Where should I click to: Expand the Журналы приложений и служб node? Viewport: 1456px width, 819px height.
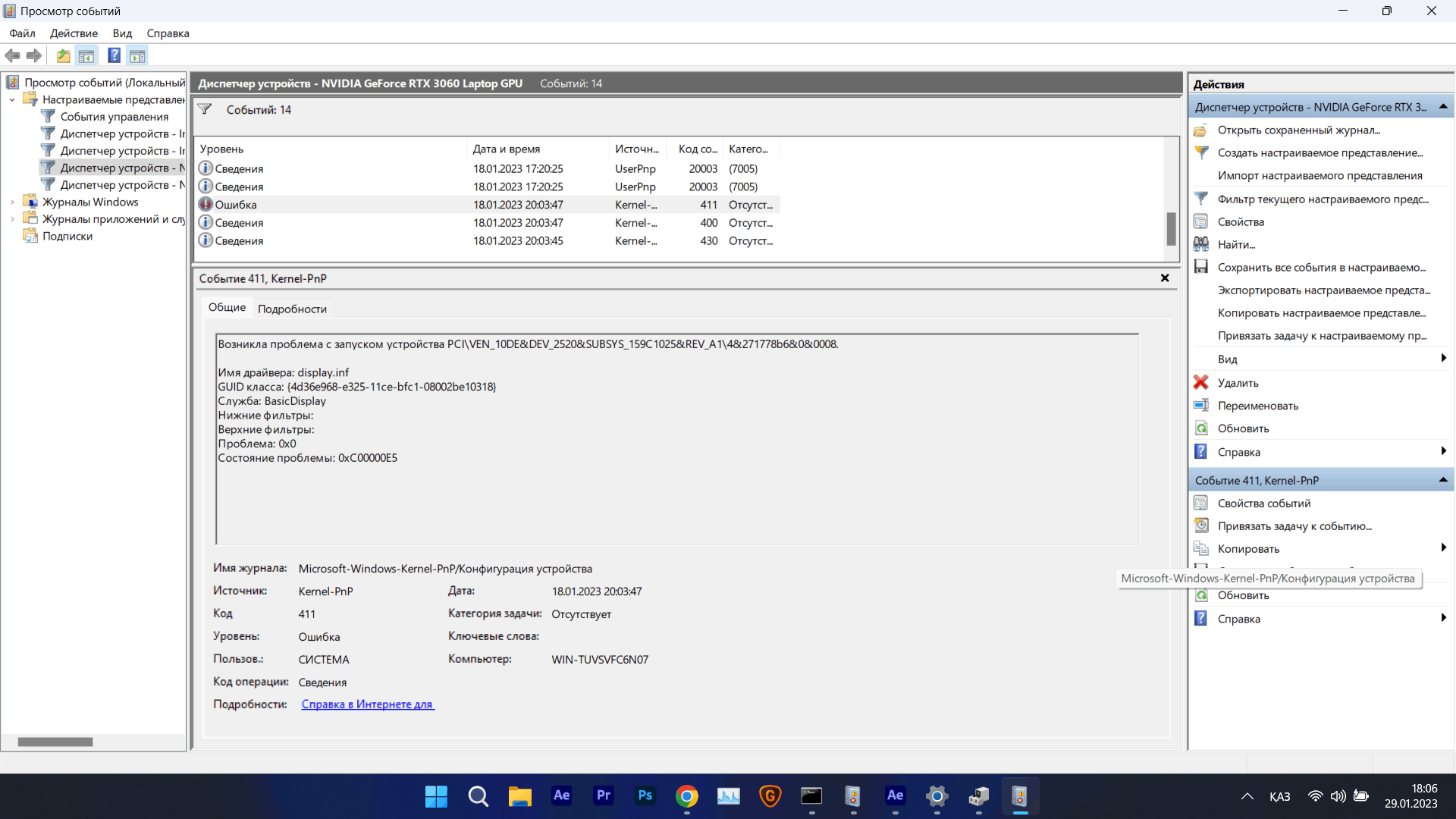pos(12,219)
